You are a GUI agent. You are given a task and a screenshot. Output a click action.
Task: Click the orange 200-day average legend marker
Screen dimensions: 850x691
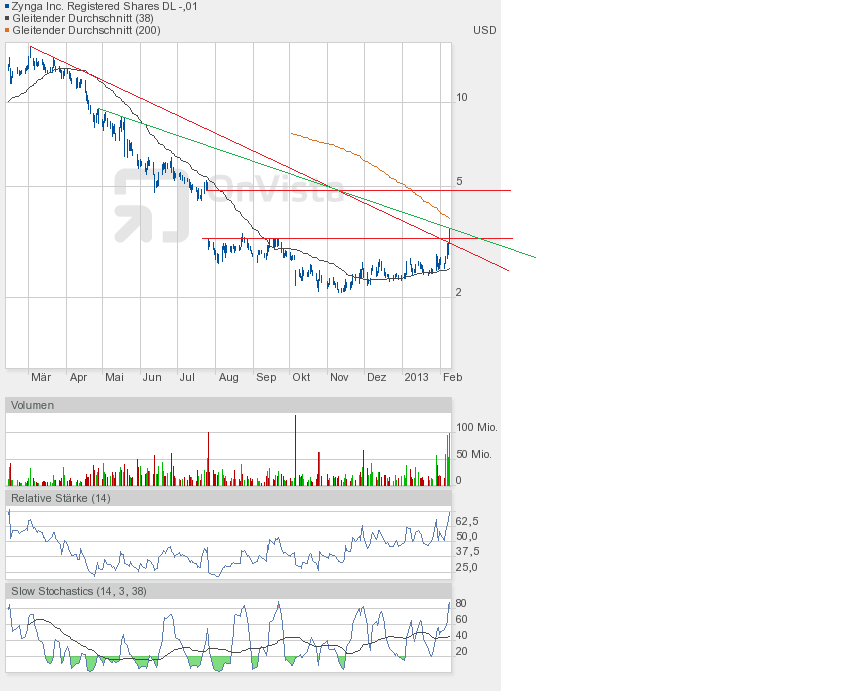[7, 30]
